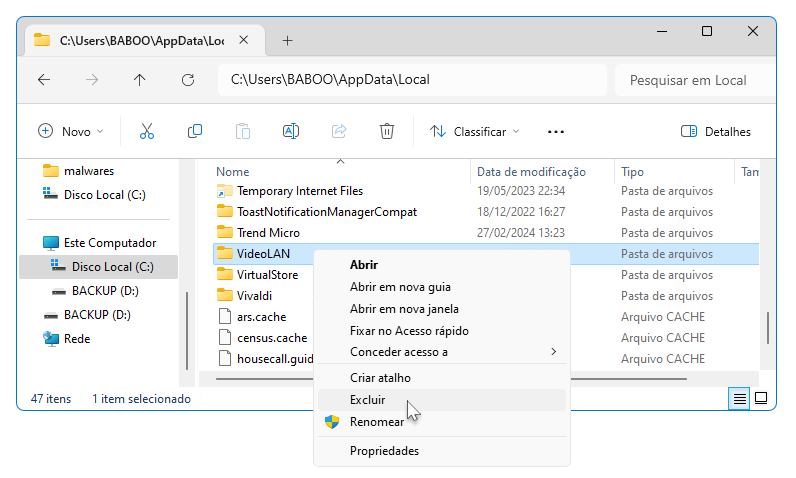Collapse sort arrow above Nome column

pos(341,162)
